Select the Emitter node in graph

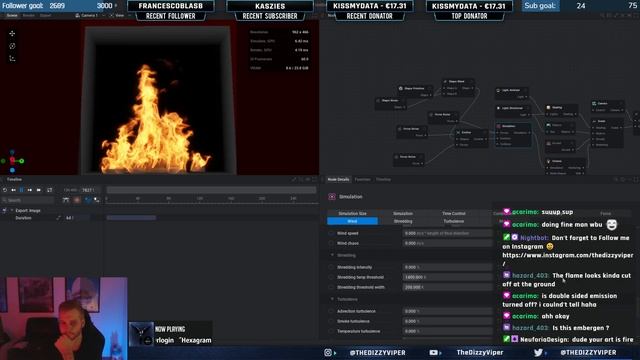pos(471,138)
